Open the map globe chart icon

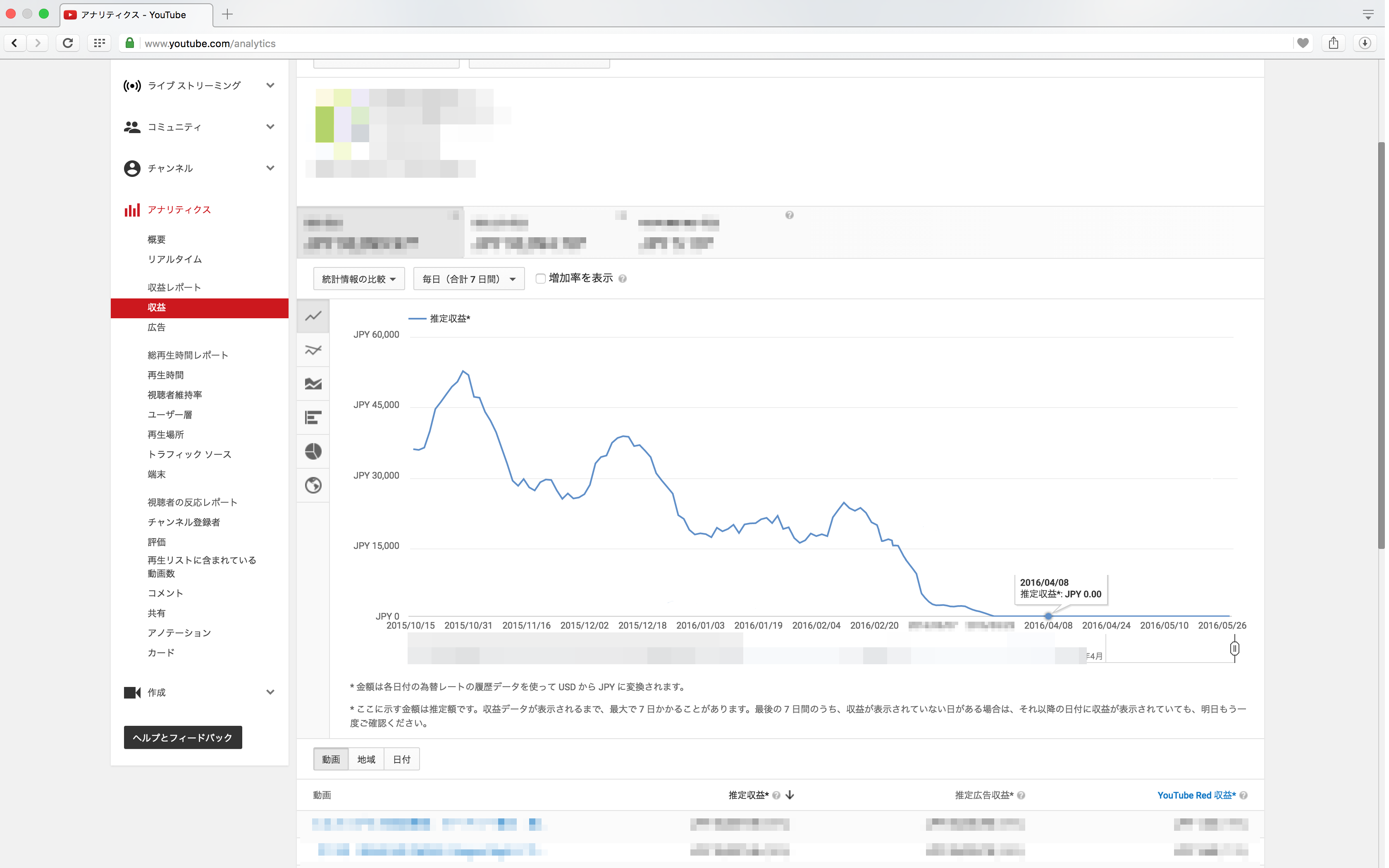pos(313,486)
